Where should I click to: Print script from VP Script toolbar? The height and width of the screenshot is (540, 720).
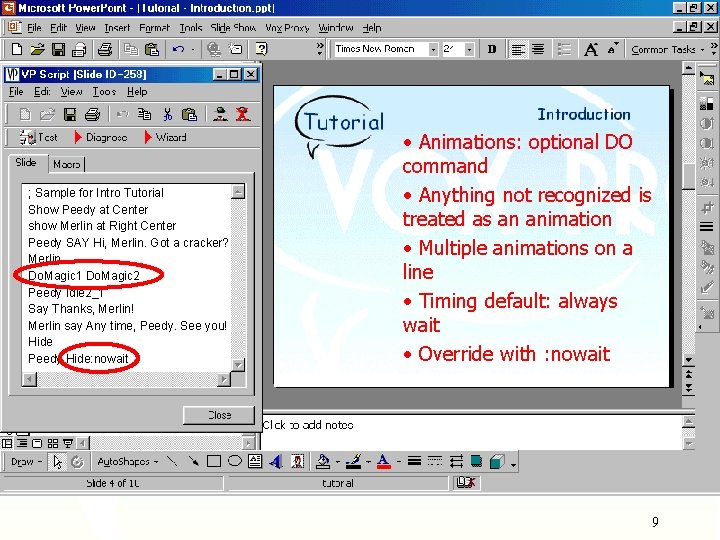click(x=92, y=114)
